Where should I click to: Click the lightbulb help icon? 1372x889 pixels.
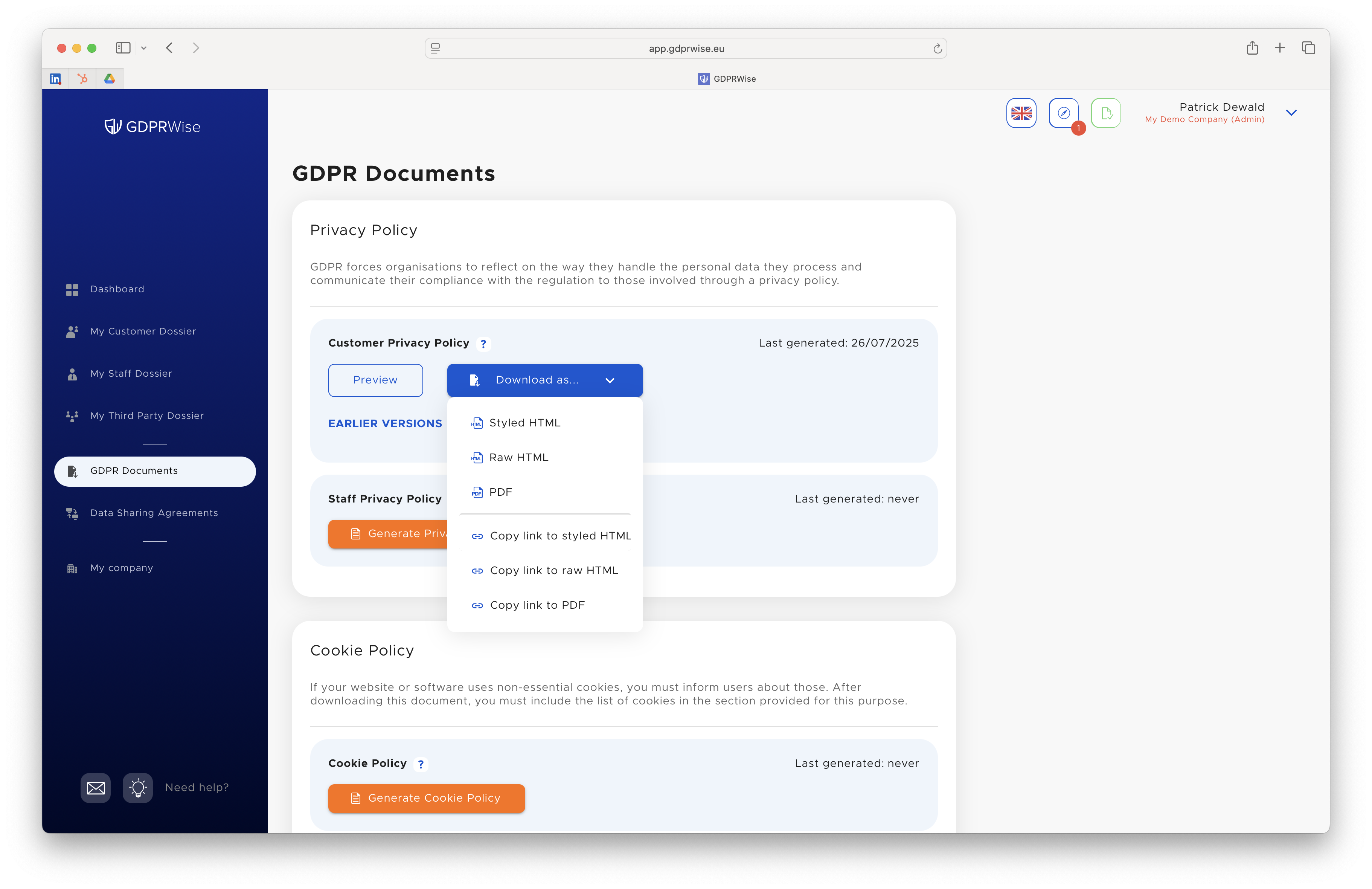click(x=138, y=787)
